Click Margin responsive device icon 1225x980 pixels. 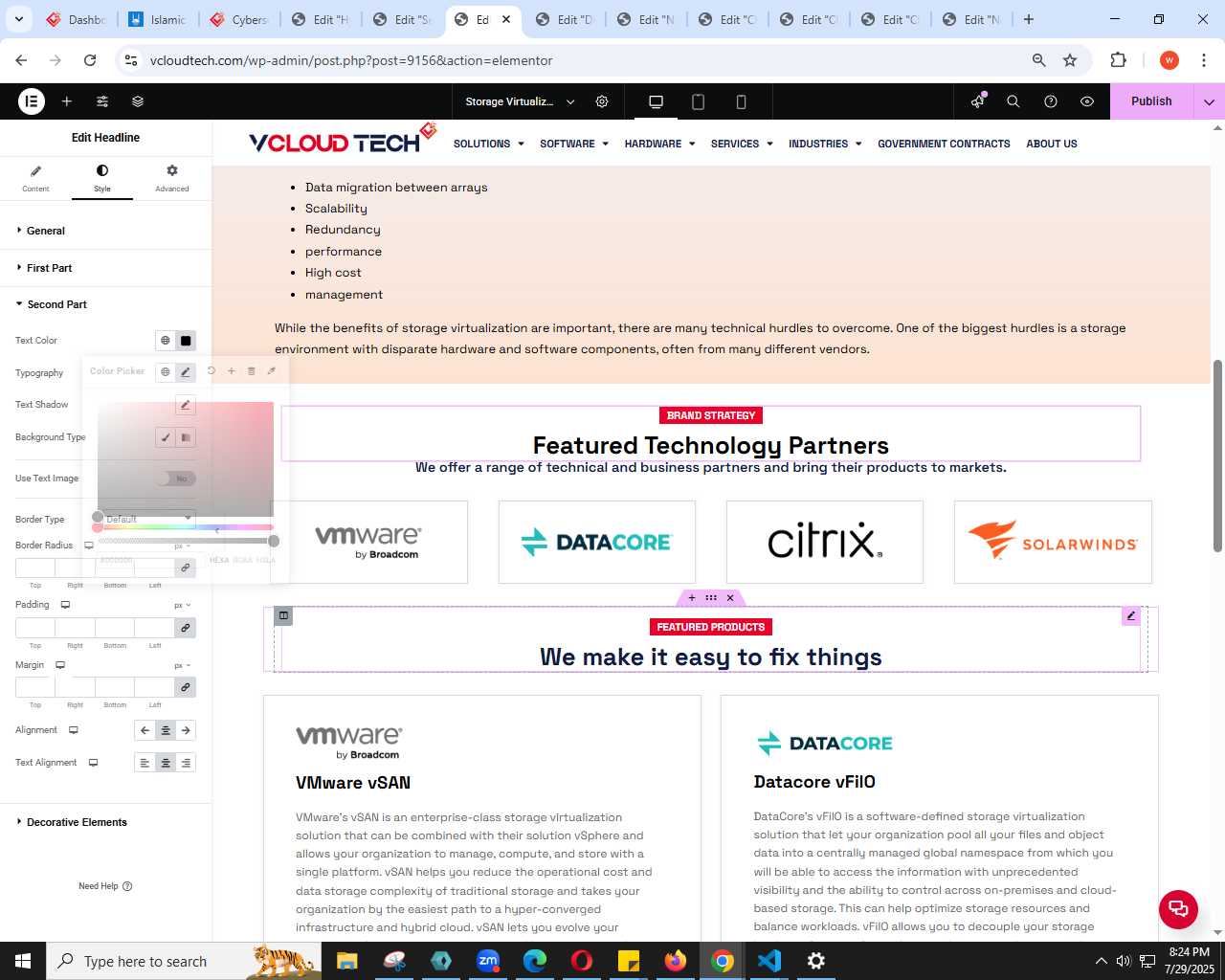pos(60,665)
